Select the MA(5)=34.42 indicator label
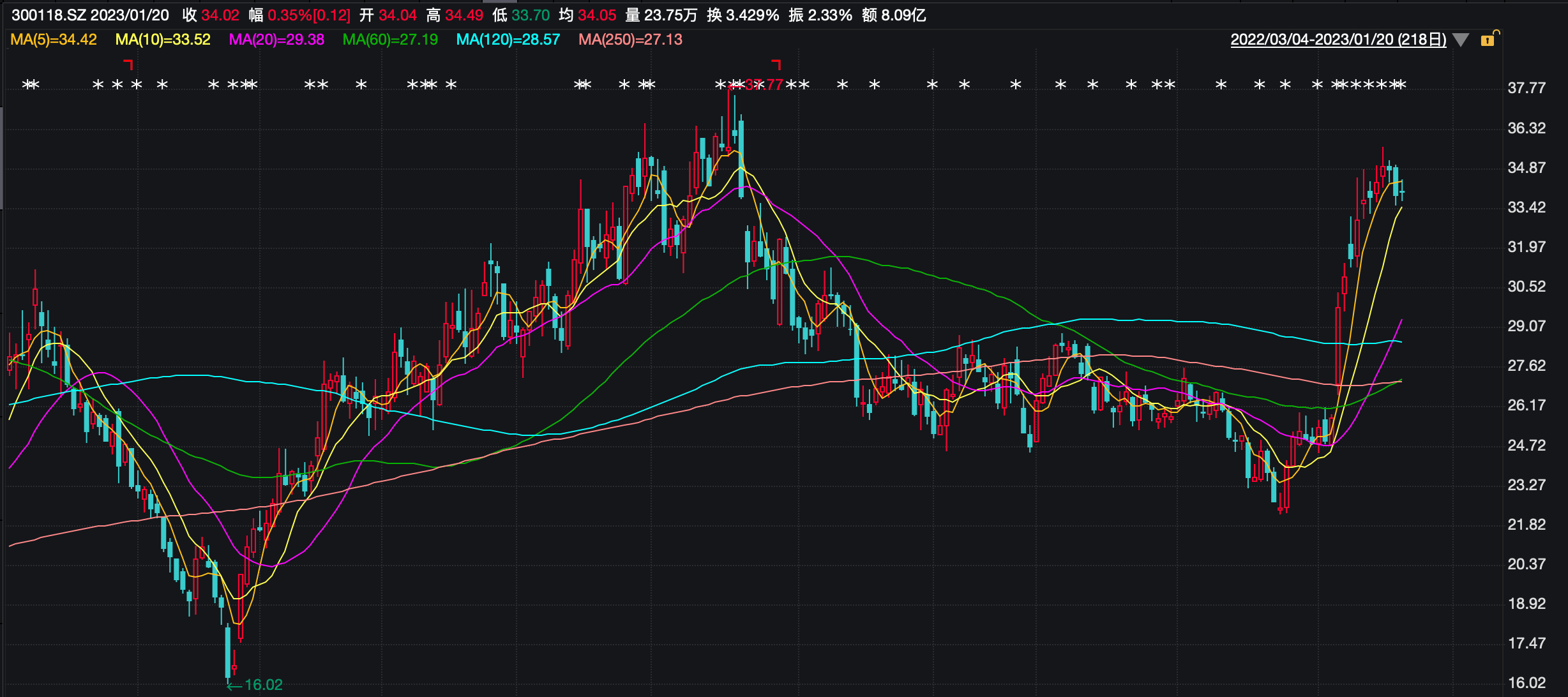Screen dimensions: 1568x697 (x=54, y=40)
